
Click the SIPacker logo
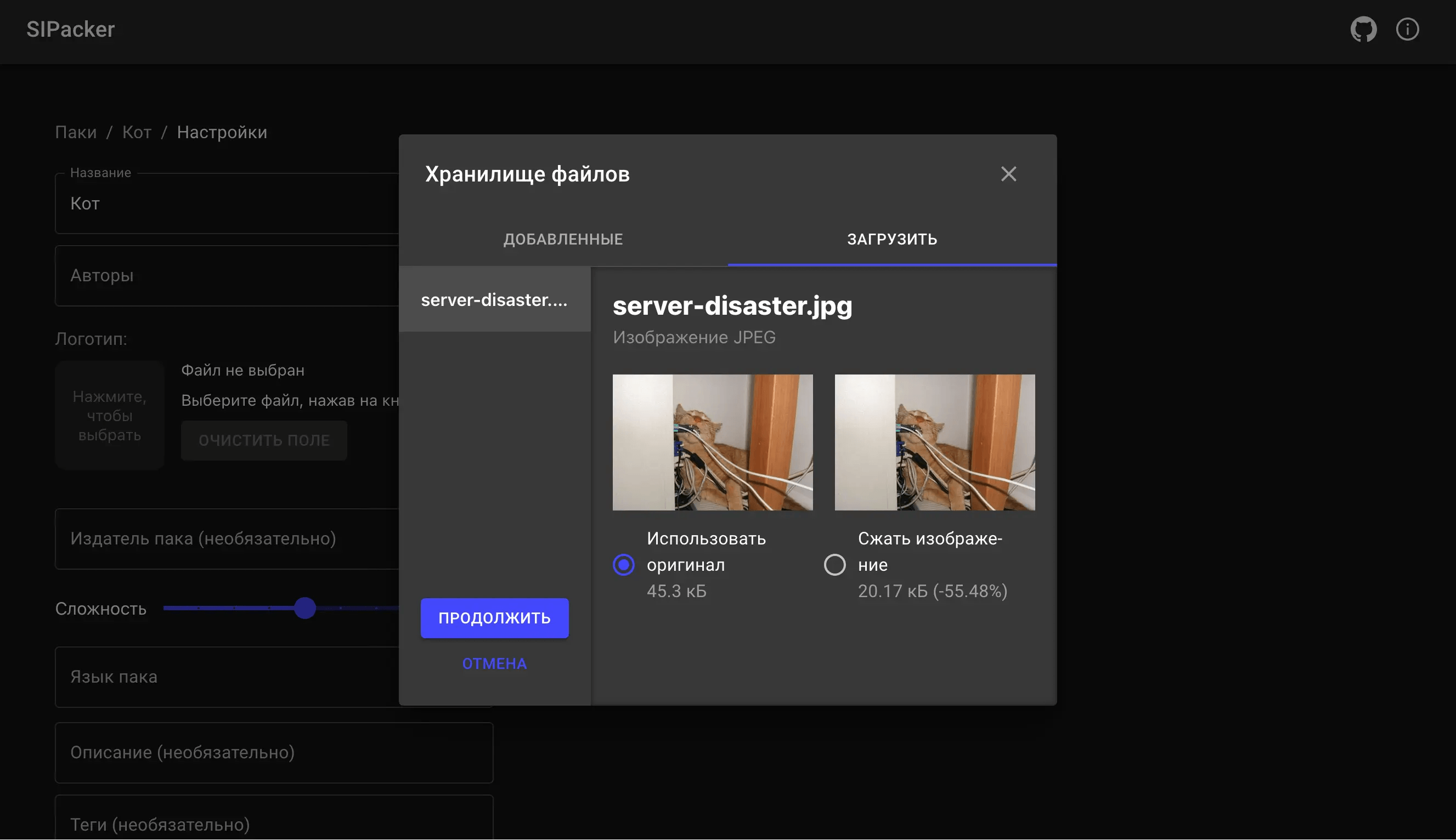tap(70, 29)
